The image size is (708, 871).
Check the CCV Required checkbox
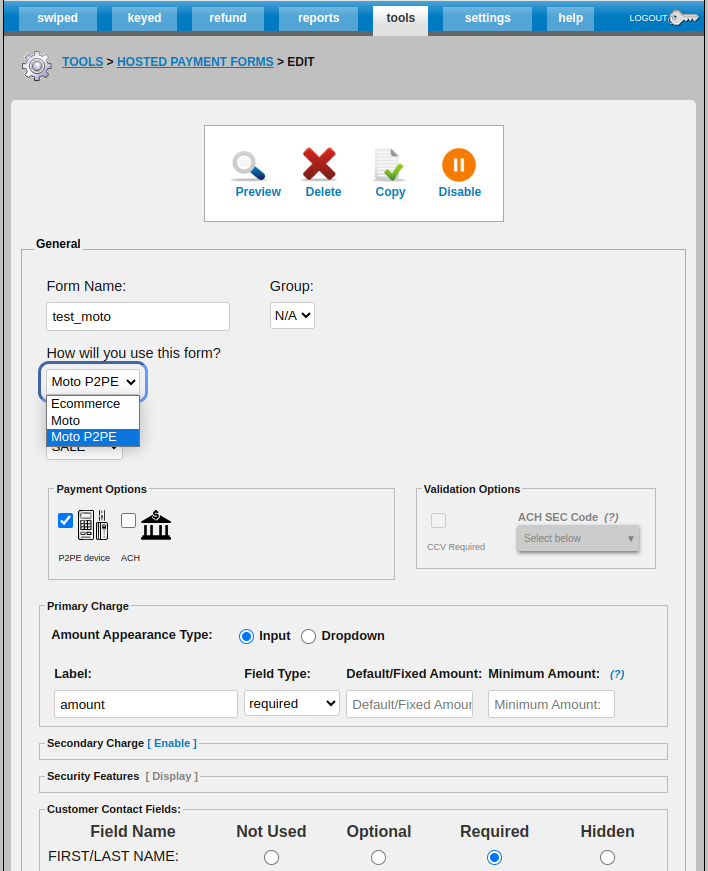coord(438,520)
